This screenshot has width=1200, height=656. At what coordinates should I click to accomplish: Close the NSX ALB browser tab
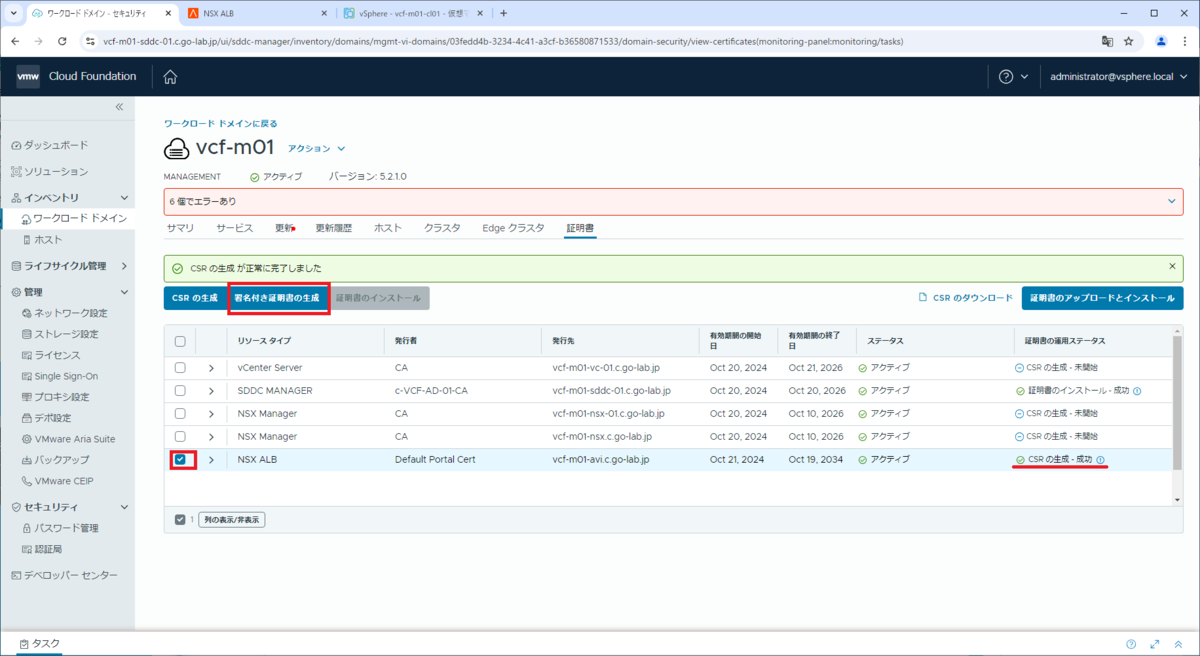(325, 14)
